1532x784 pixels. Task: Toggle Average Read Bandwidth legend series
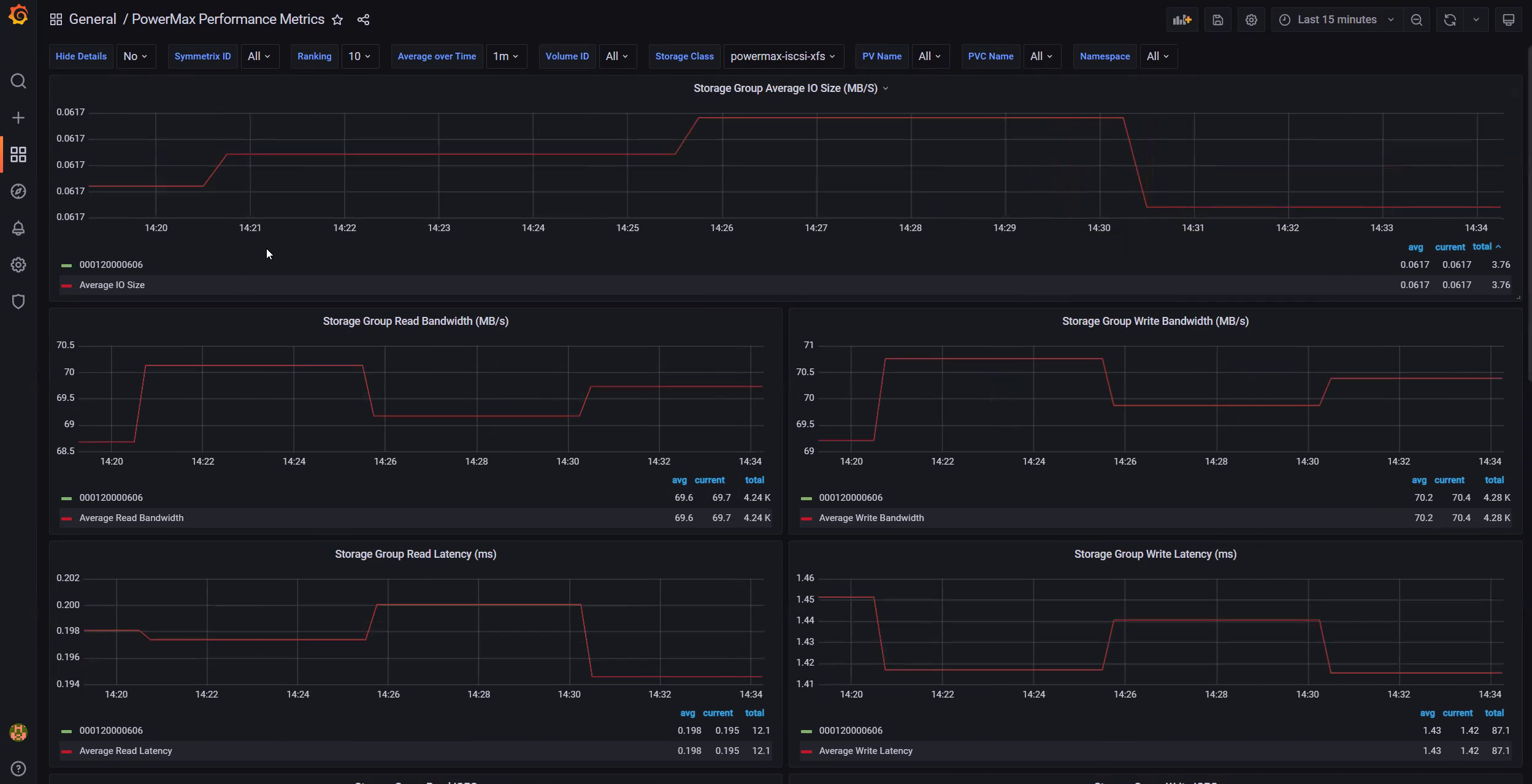click(131, 518)
